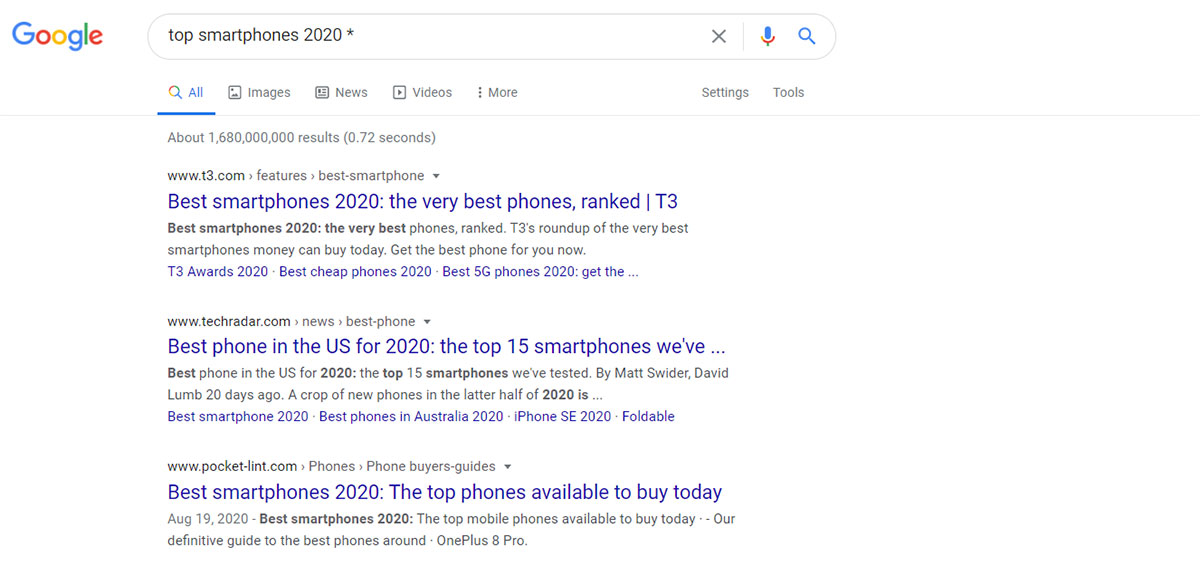Viewport: 1200px width, 566px height.
Task: Click inside the search input field
Action: [430, 36]
